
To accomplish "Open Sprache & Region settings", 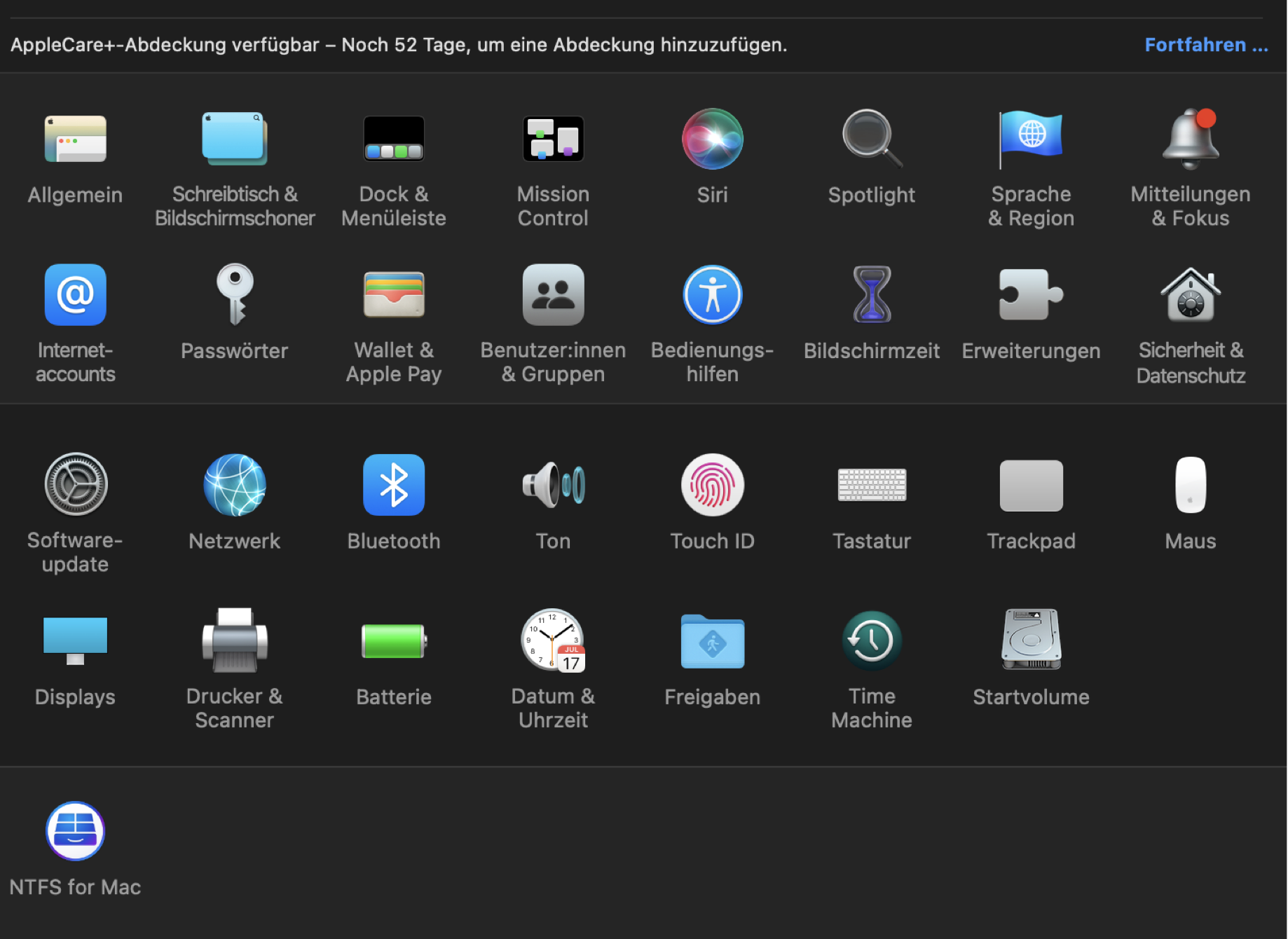I will pos(1031,139).
